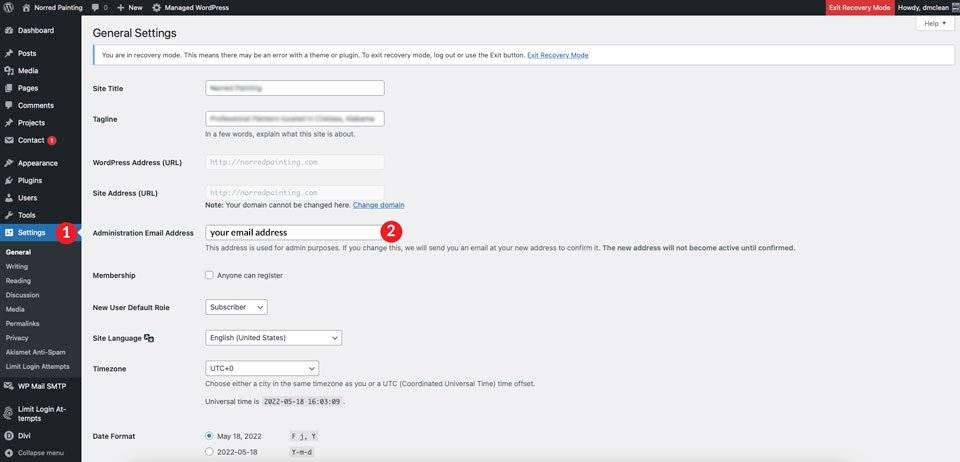This screenshot has height=462, width=960.
Task: Click the Pages icon in sidebar
Action: [9, 88]
